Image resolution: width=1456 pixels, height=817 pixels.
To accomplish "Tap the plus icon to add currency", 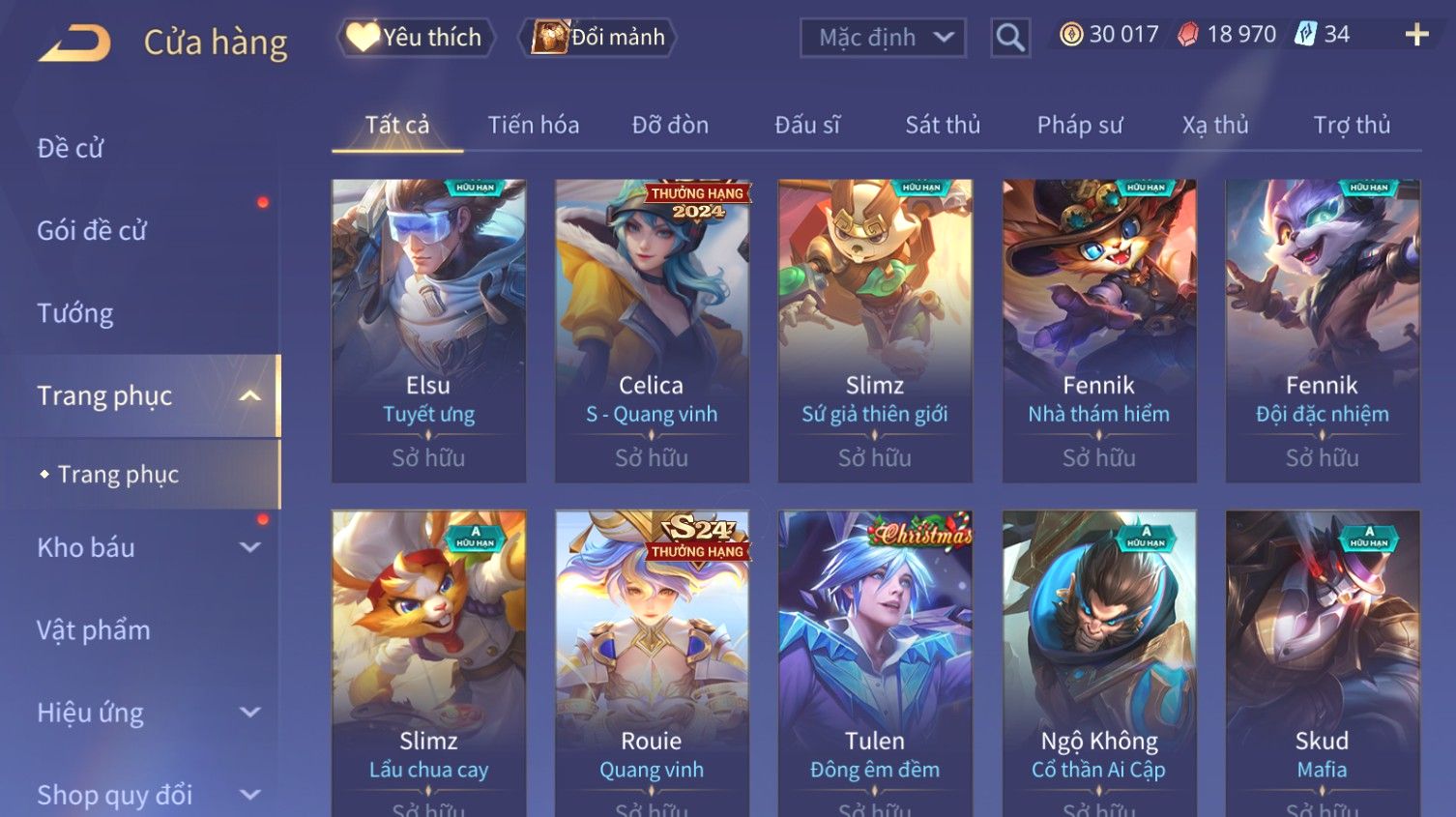I will click(x=1416, y=36).
